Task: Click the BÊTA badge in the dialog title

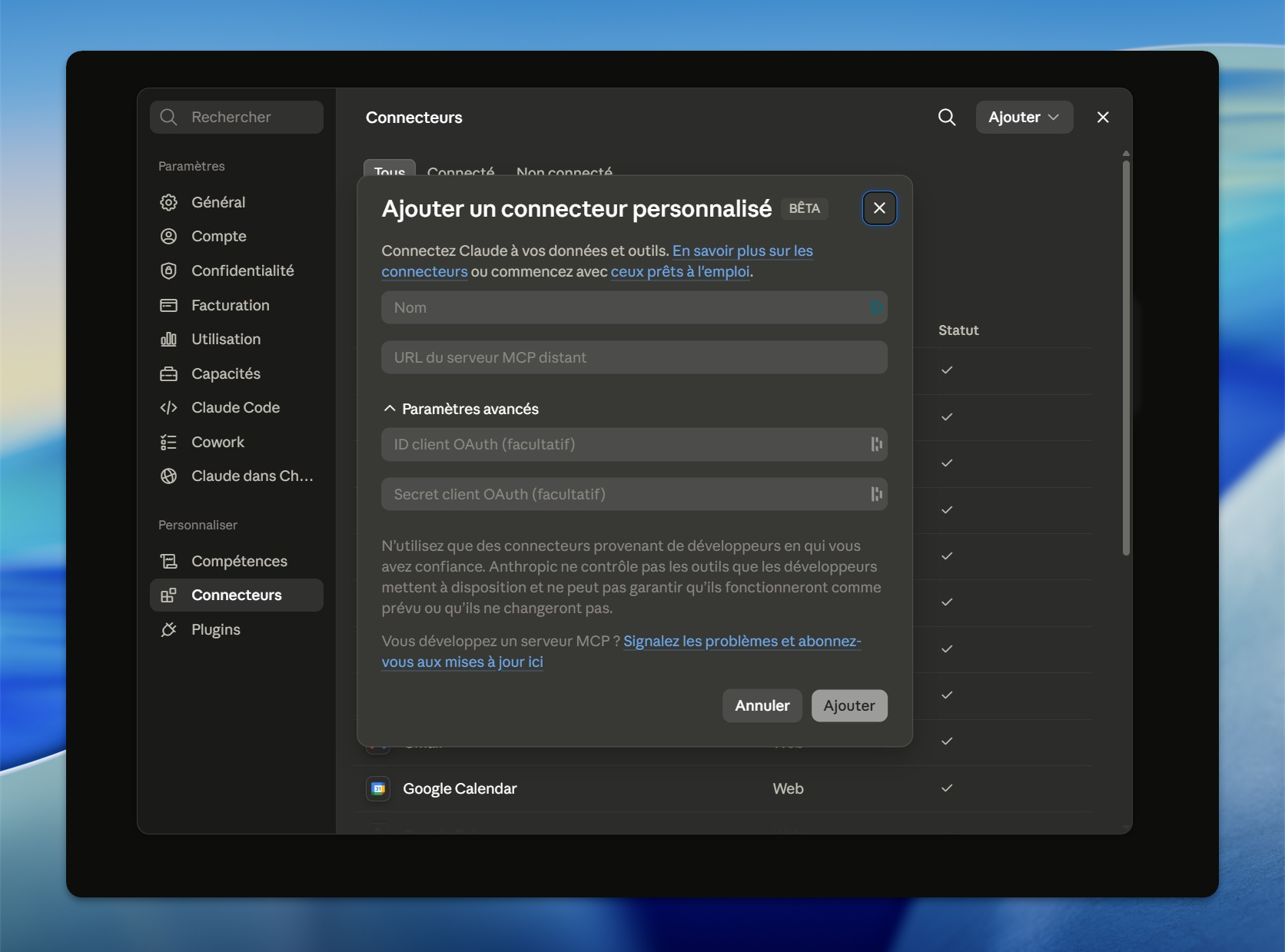Action: (805, 208)
